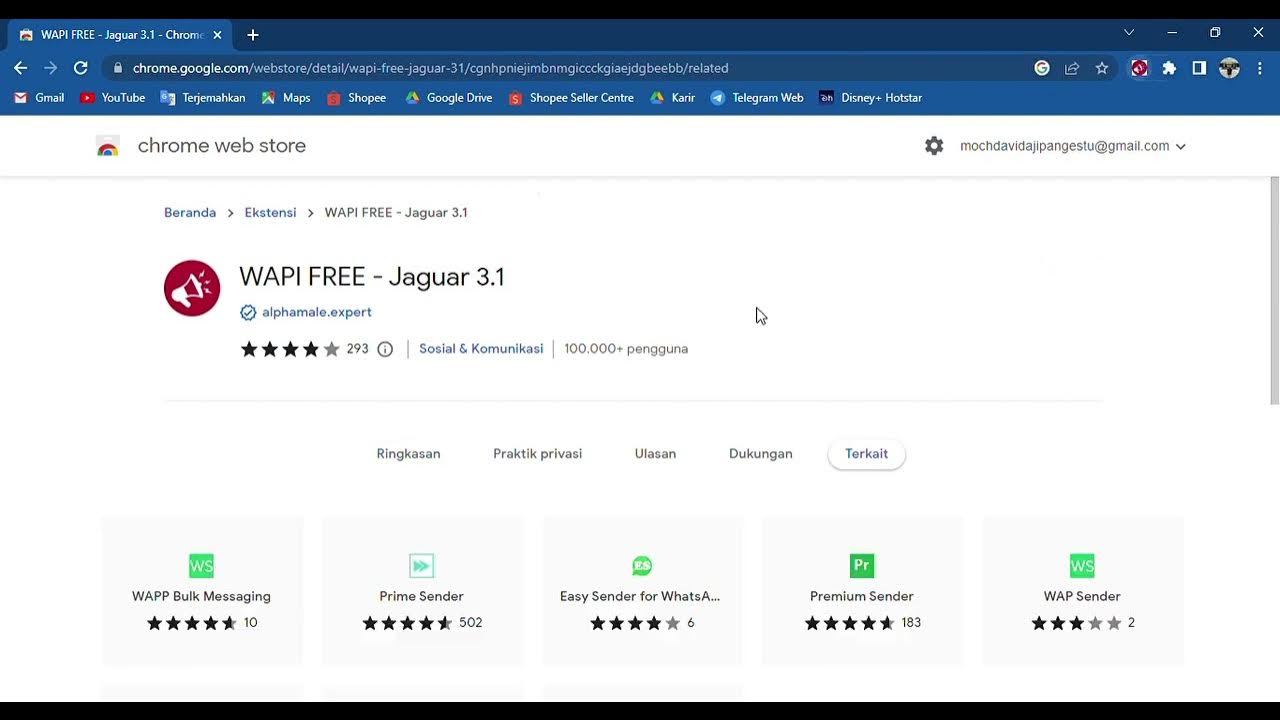The image size is (1280, 720).
Task: Close the WAPI FREE tab
Action: click(x=217, y=35)
